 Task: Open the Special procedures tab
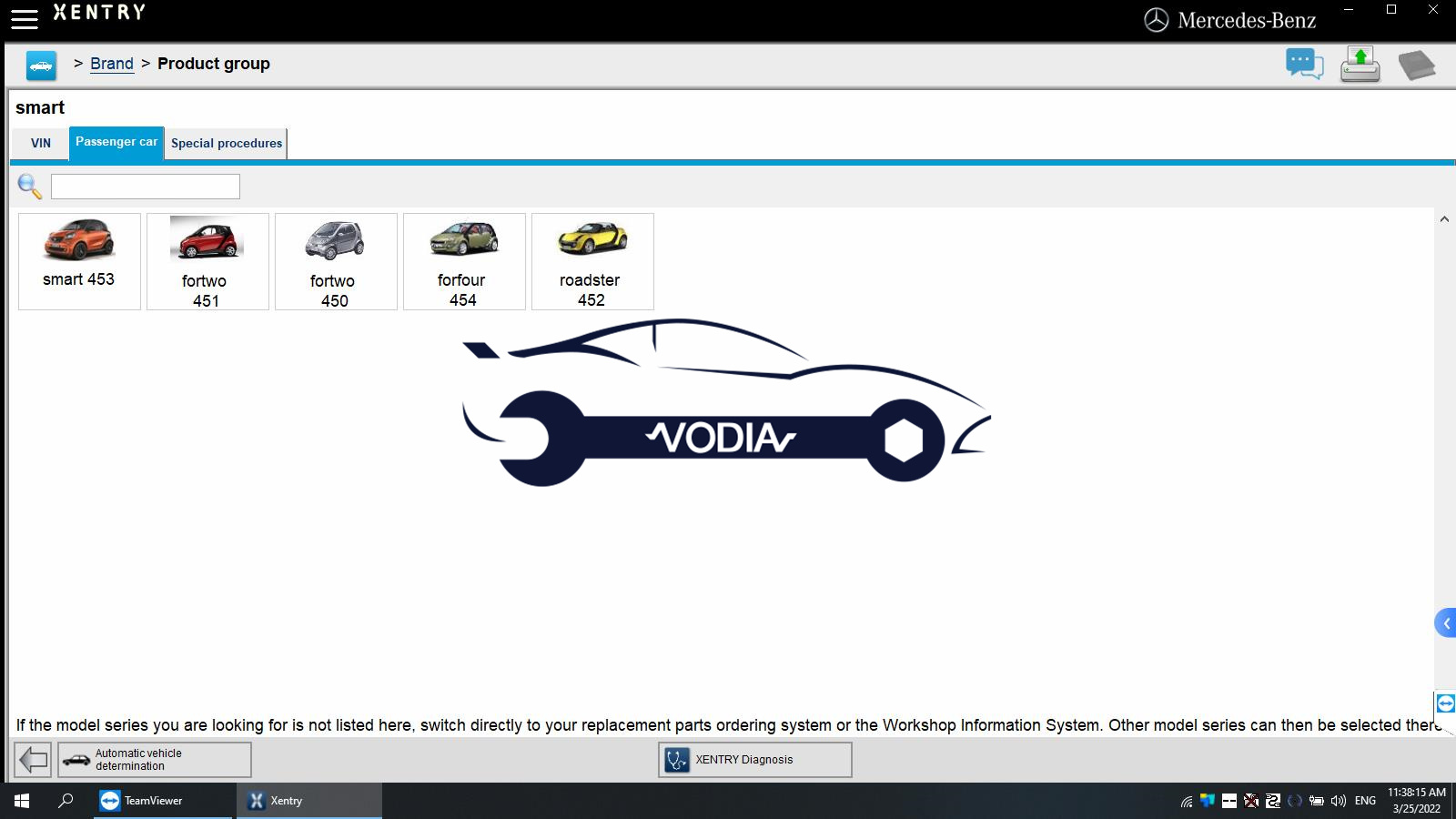click(227, 143)
